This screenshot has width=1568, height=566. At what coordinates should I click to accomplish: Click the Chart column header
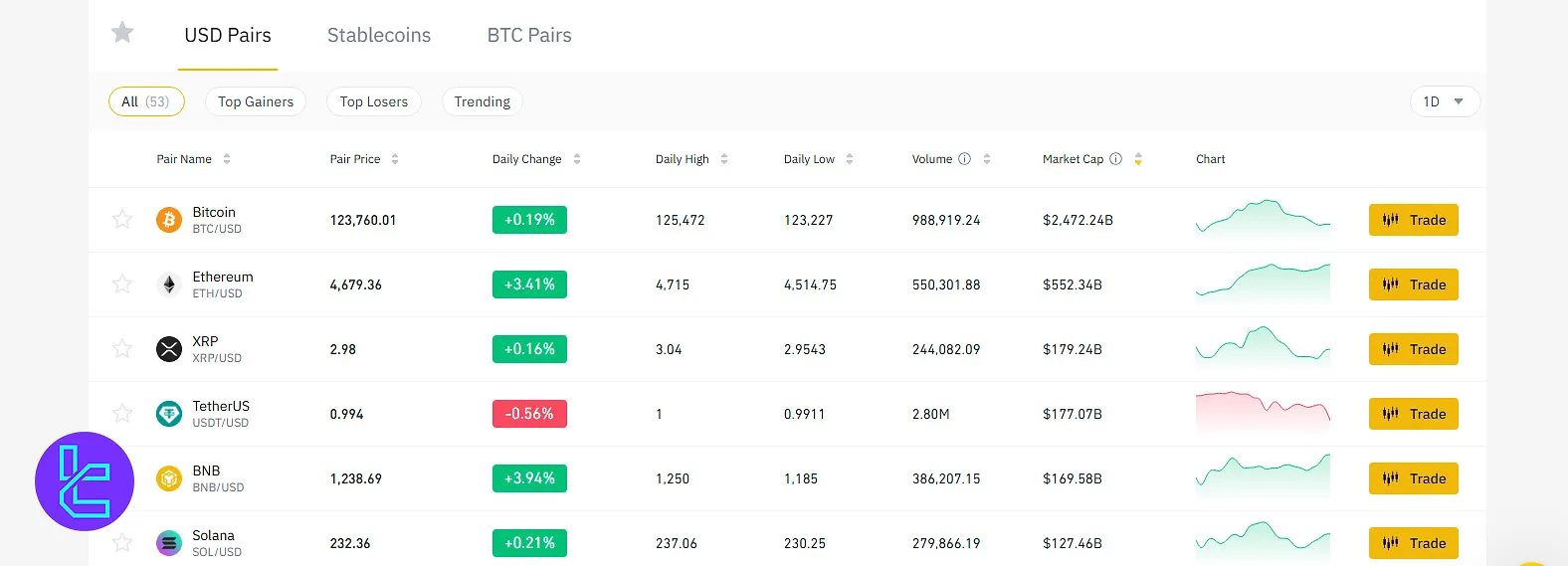[1210, 159]
